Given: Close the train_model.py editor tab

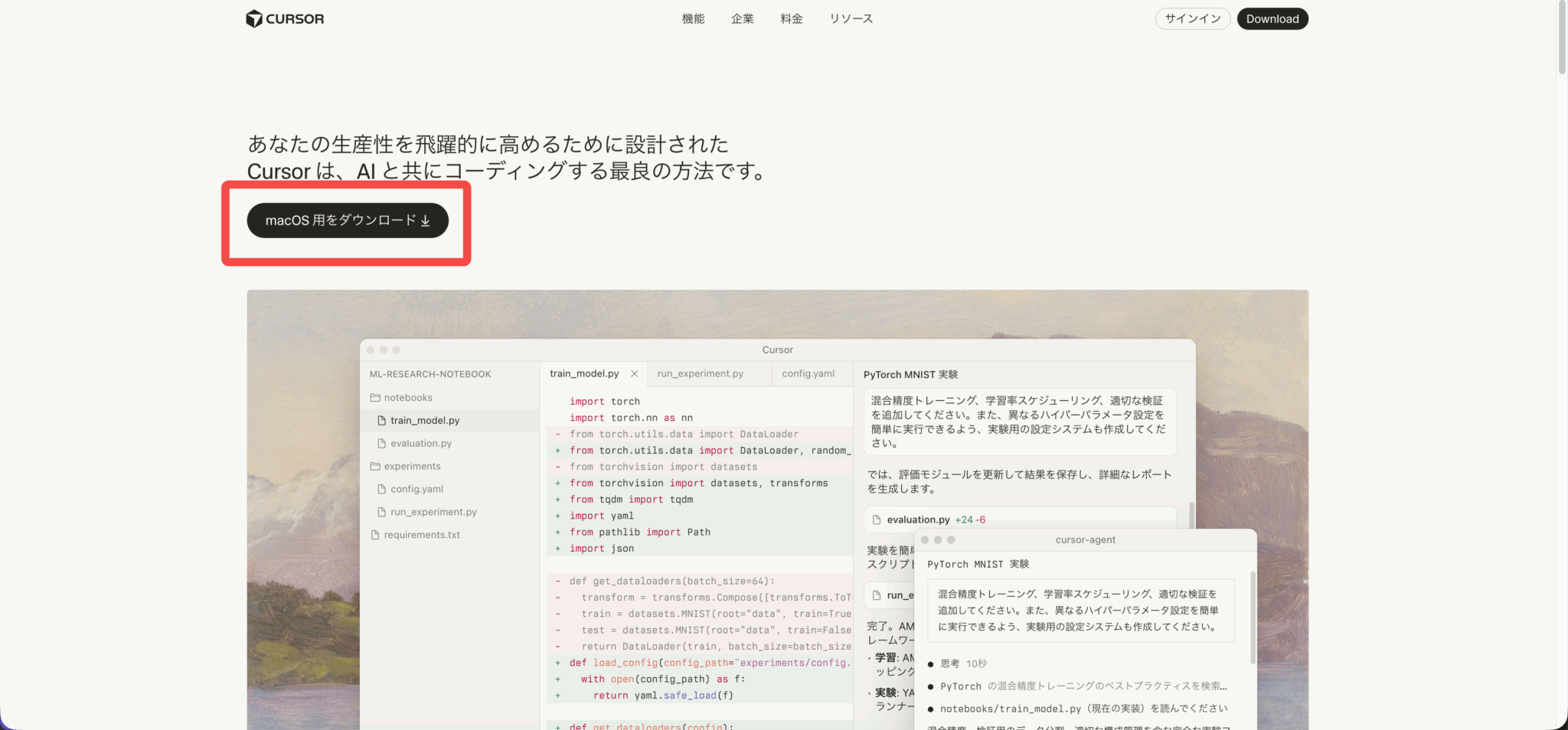Looking at the screenshot, I should [634, 373].
